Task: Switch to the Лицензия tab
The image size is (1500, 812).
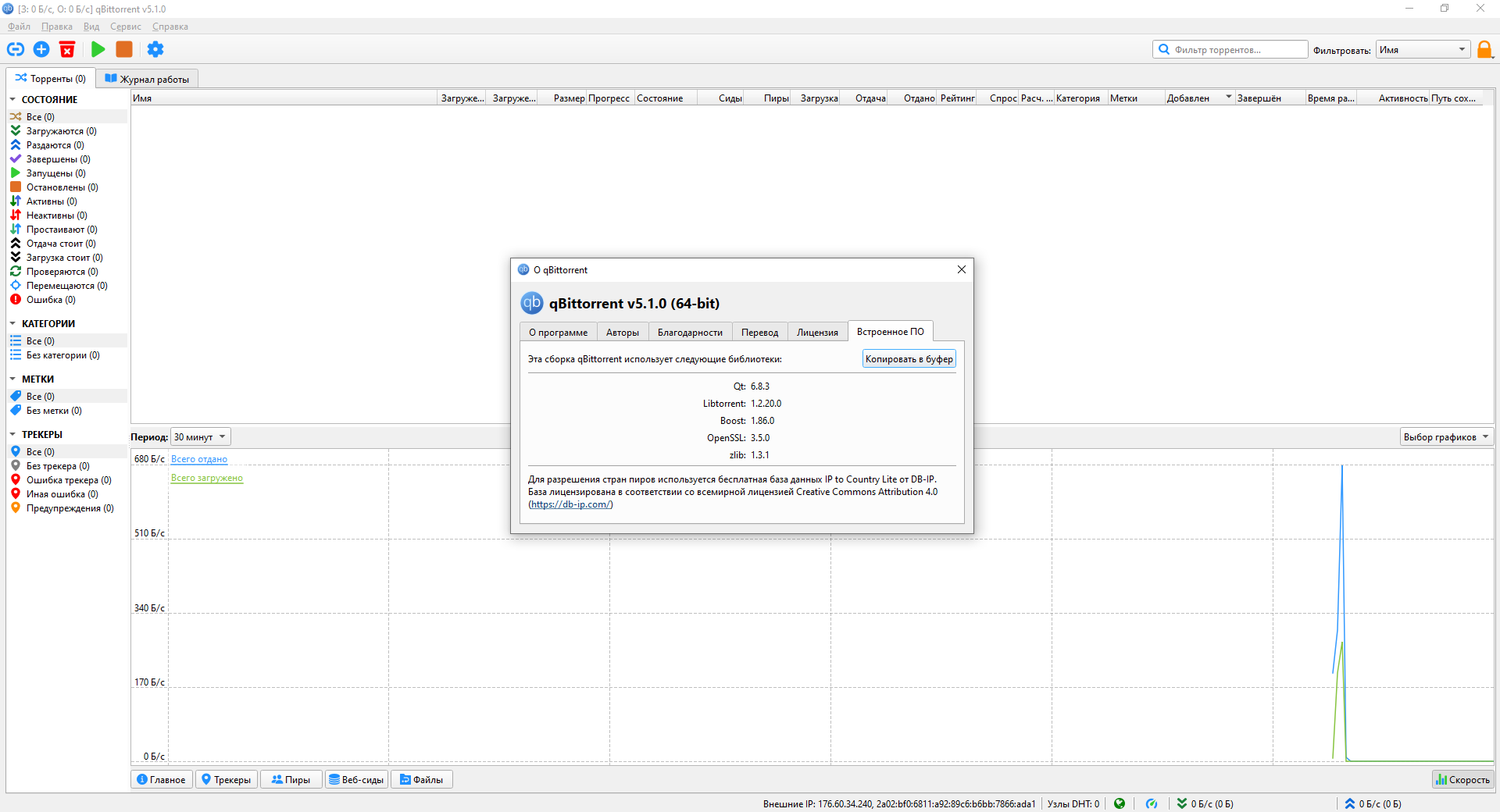Action: coord(817,332)
